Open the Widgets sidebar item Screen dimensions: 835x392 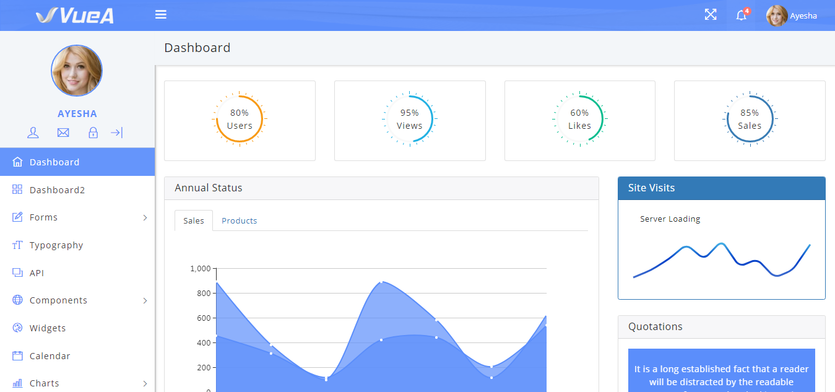pyautogui.click(x=77, y=328)
